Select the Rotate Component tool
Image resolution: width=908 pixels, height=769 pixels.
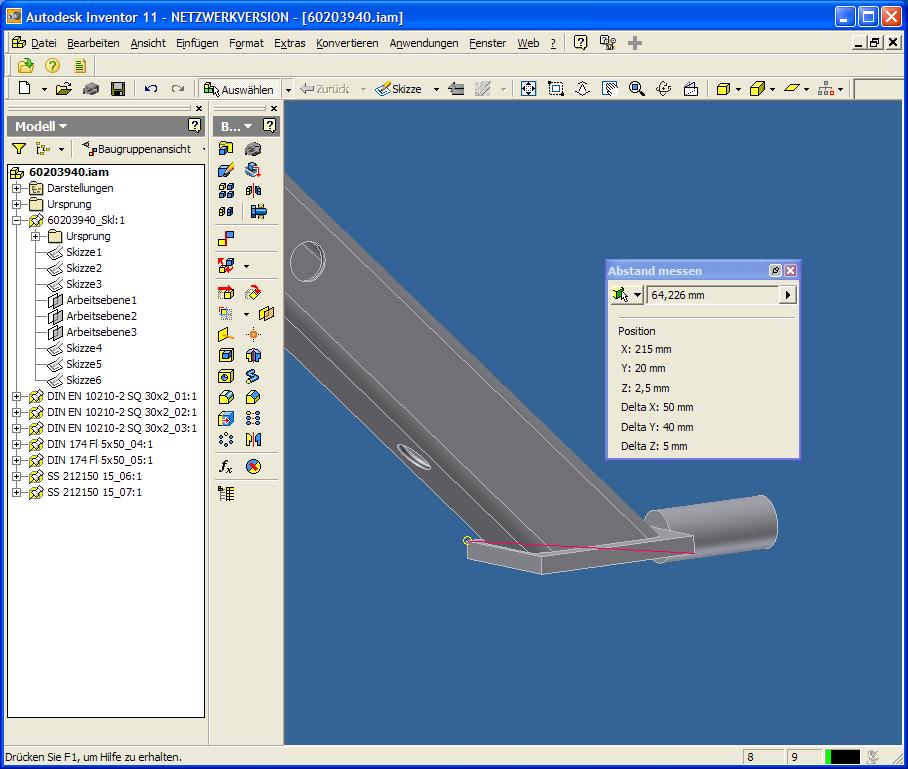[253, 293]
